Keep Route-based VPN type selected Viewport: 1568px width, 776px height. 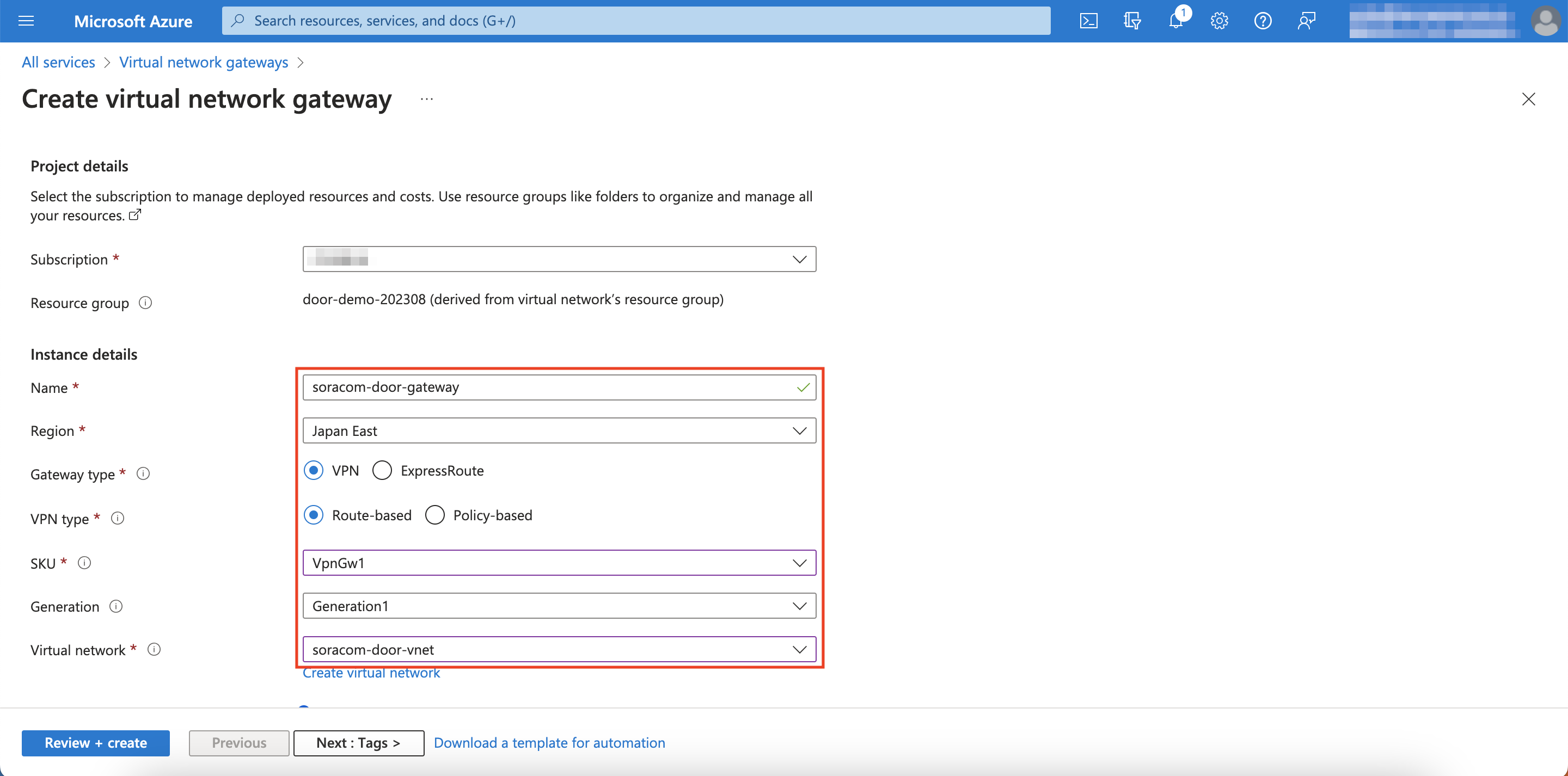pyautogui.click(x=314, y=514)
